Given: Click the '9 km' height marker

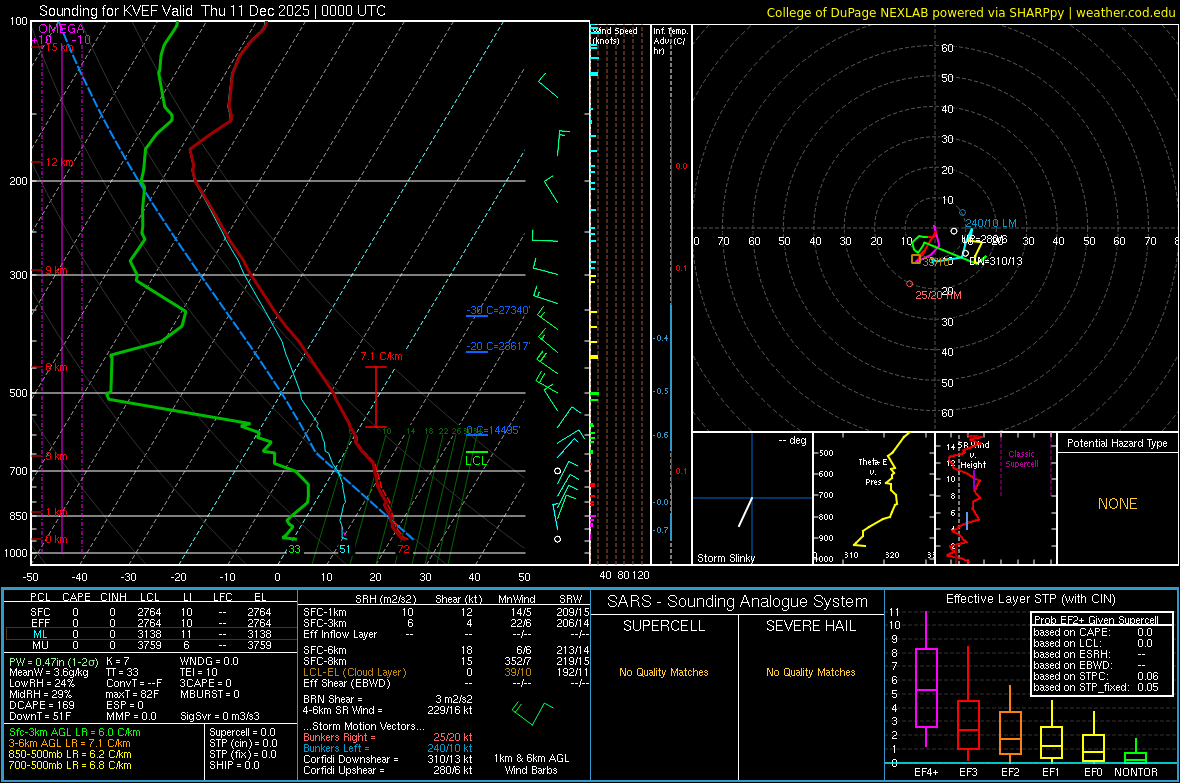Looking at the screenshot, I should (x=56, y=270).
